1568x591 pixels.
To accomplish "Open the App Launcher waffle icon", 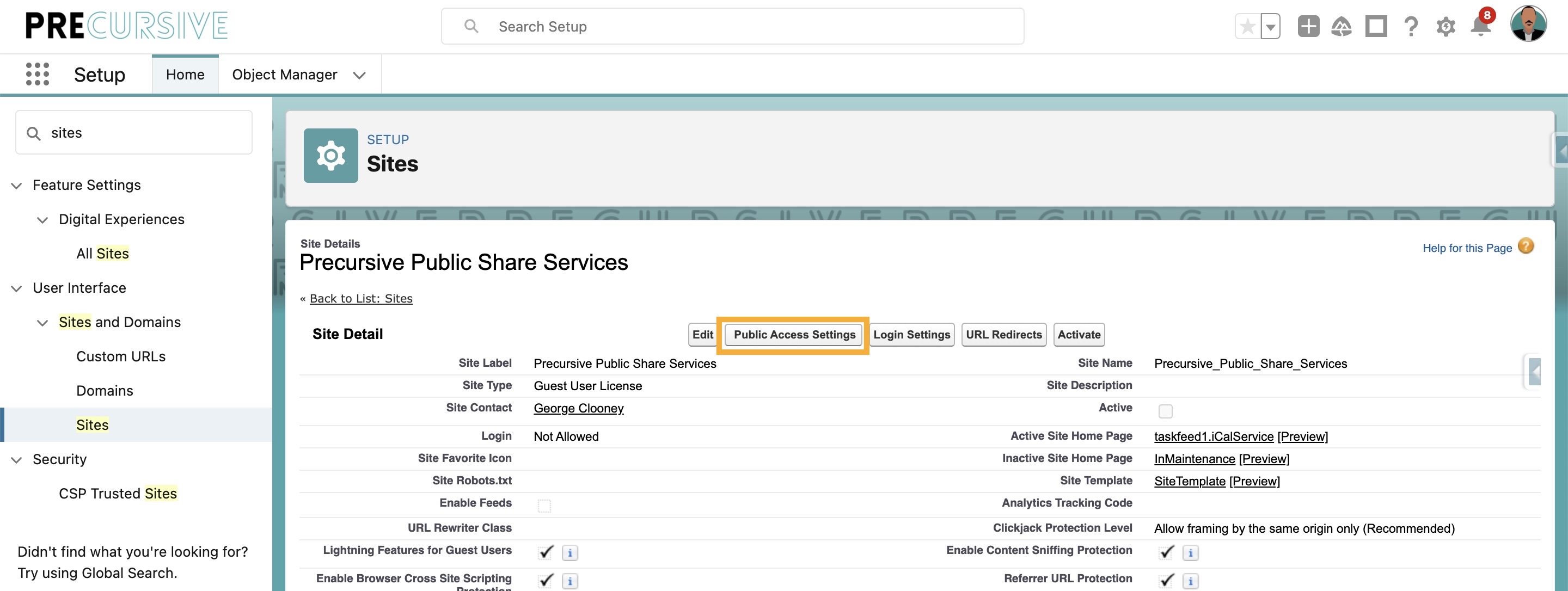I will (x=37, y=73).
